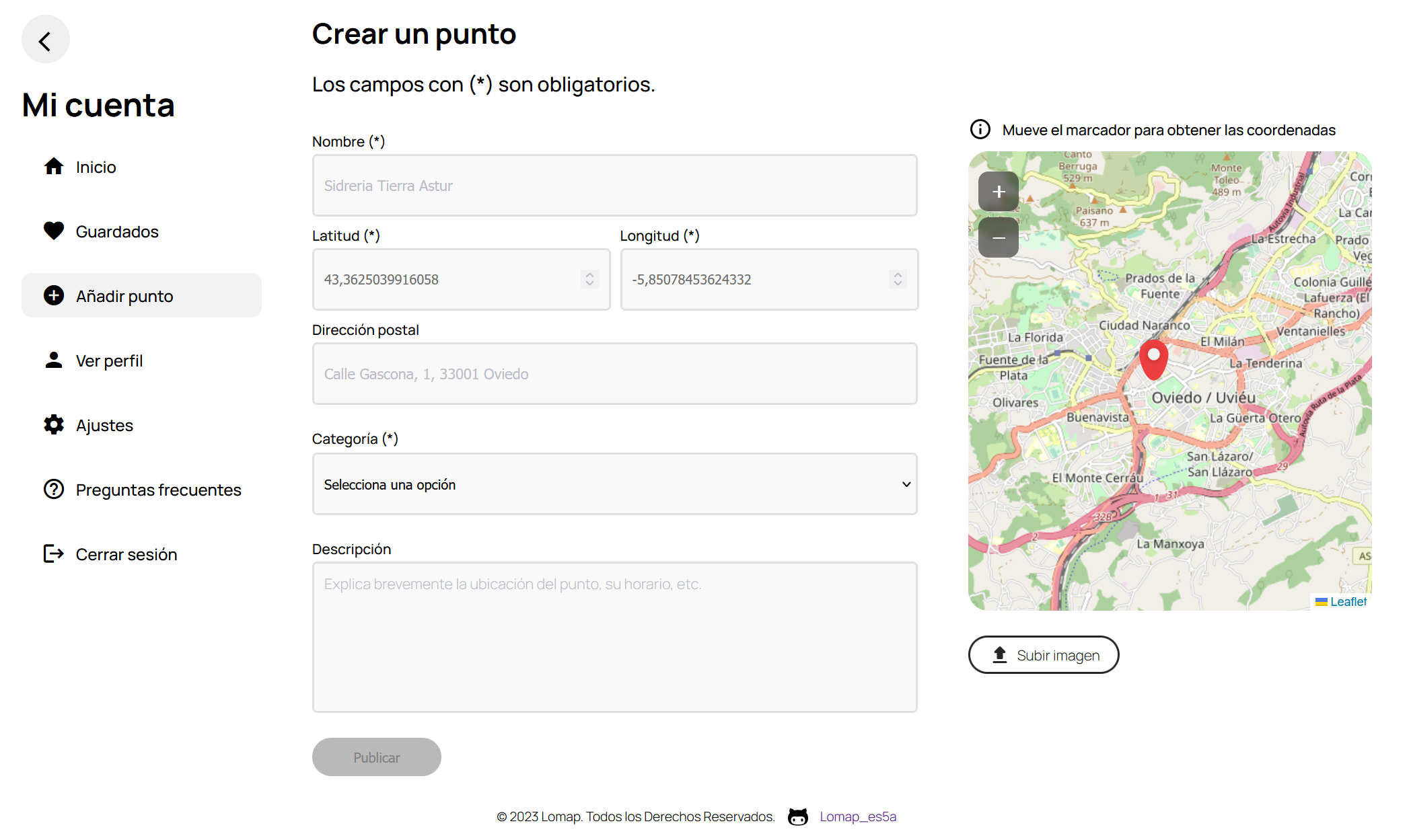Open Ver perfil menu item
The image size is (1409, 840).
(x=109, y=360)
